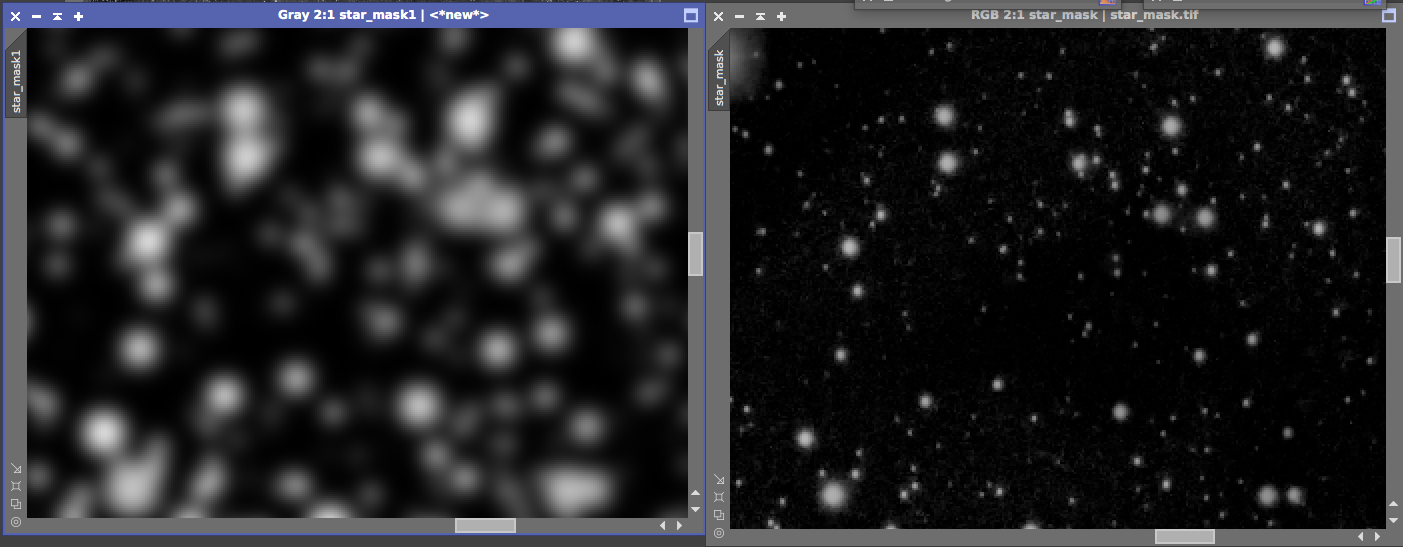Click the plus icon in star_mask1 title bar
This screenshot has height=547, width=1403.
[x=79, y=16]
